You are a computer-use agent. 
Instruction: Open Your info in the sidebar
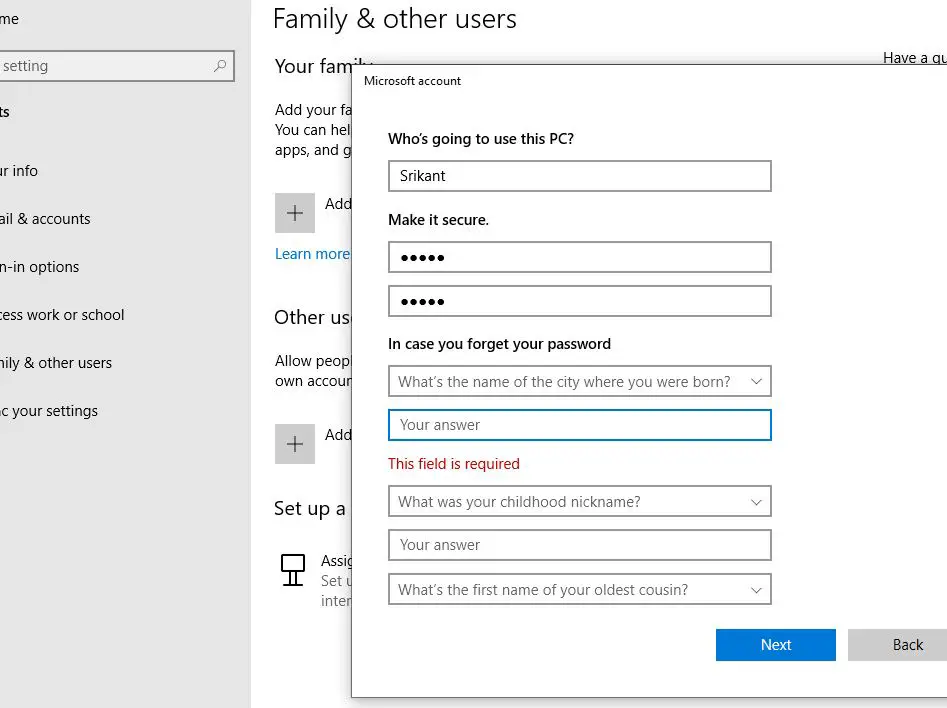pyautogui.click(x=19, y=171)
